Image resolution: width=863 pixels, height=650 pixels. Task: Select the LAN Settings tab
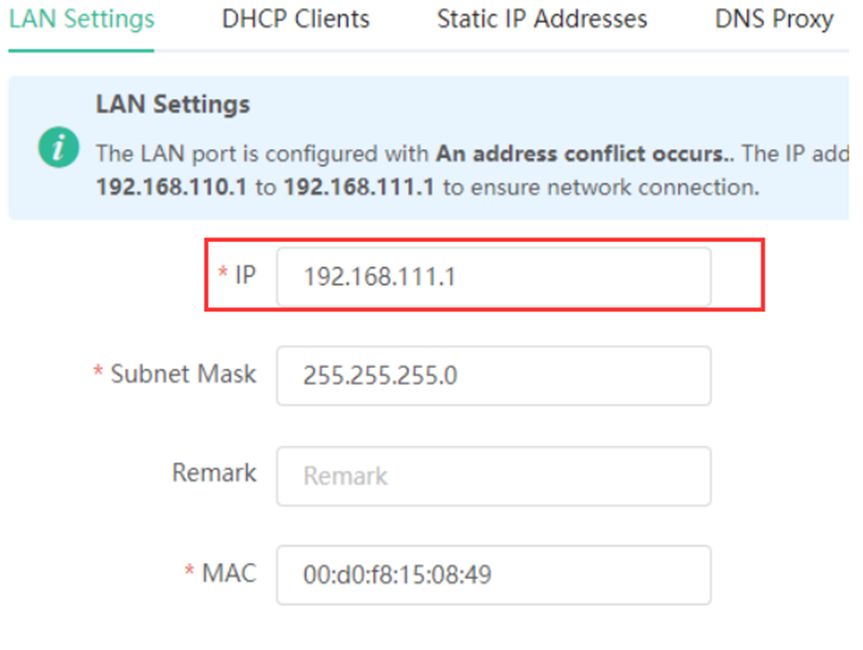82,19
